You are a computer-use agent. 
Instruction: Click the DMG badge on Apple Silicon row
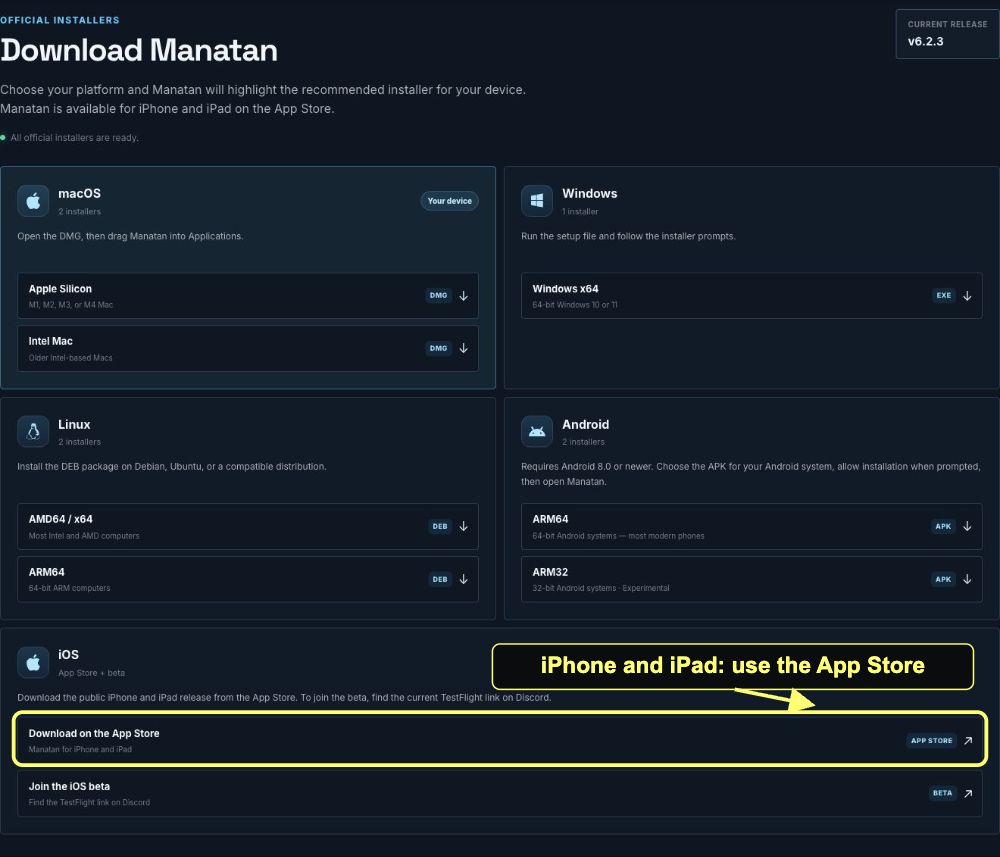(438, 295)
